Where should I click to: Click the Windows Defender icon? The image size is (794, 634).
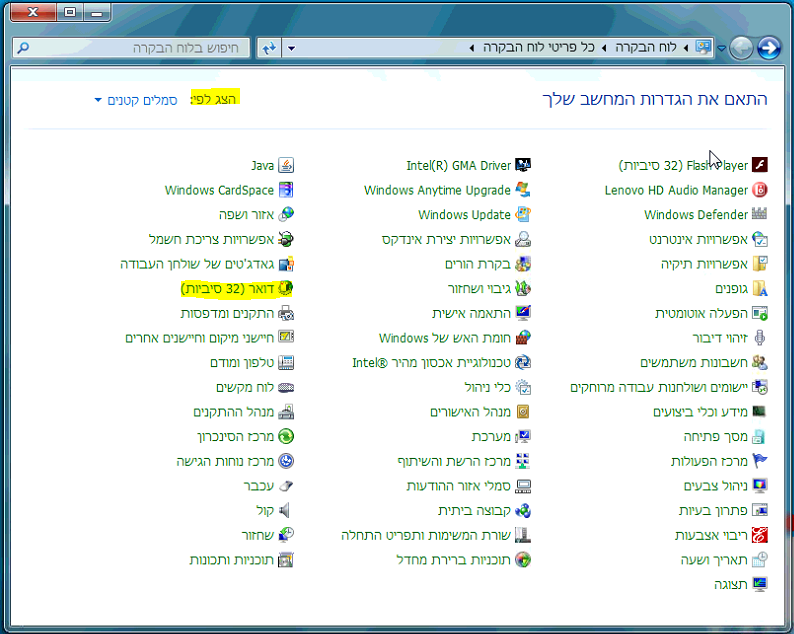[x=759, y=215]
